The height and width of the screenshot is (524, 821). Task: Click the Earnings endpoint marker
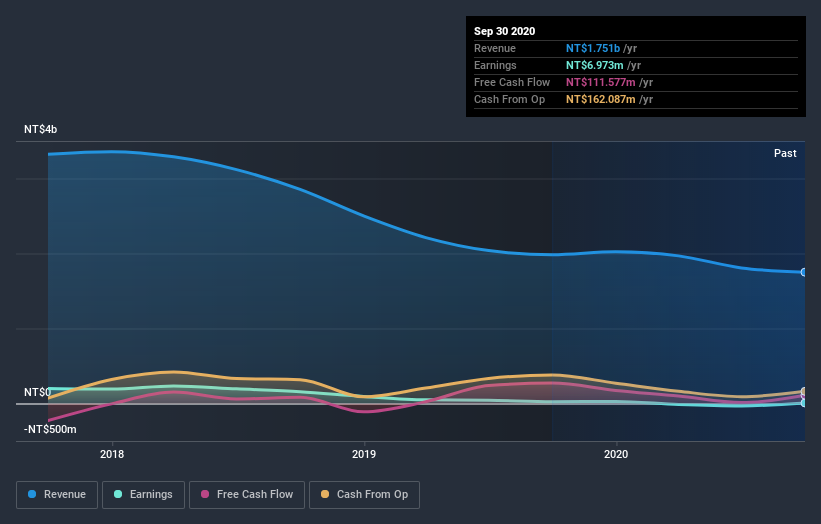[x=804, y=403]
